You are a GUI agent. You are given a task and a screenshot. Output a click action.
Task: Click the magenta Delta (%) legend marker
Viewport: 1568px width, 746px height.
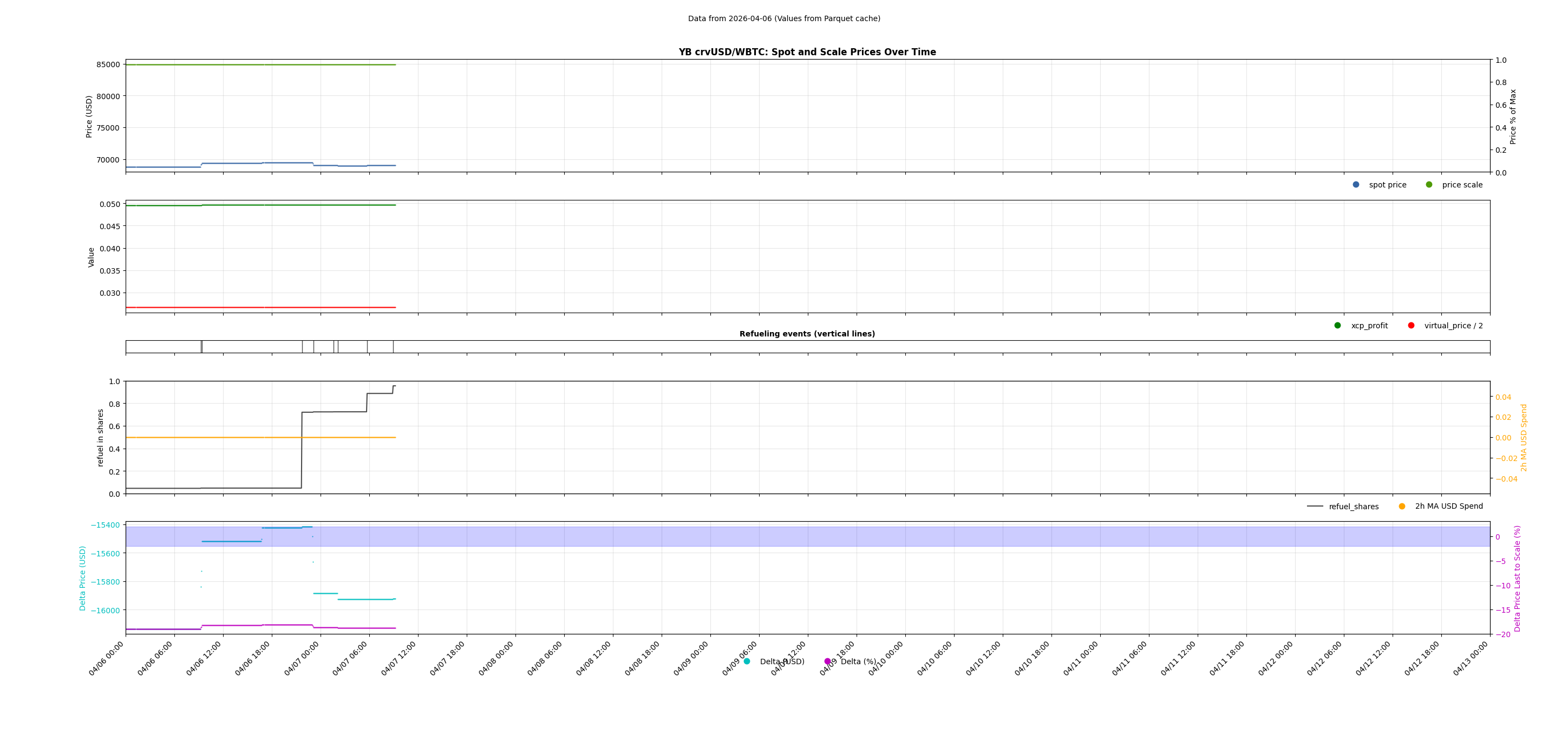coord(827,661)
